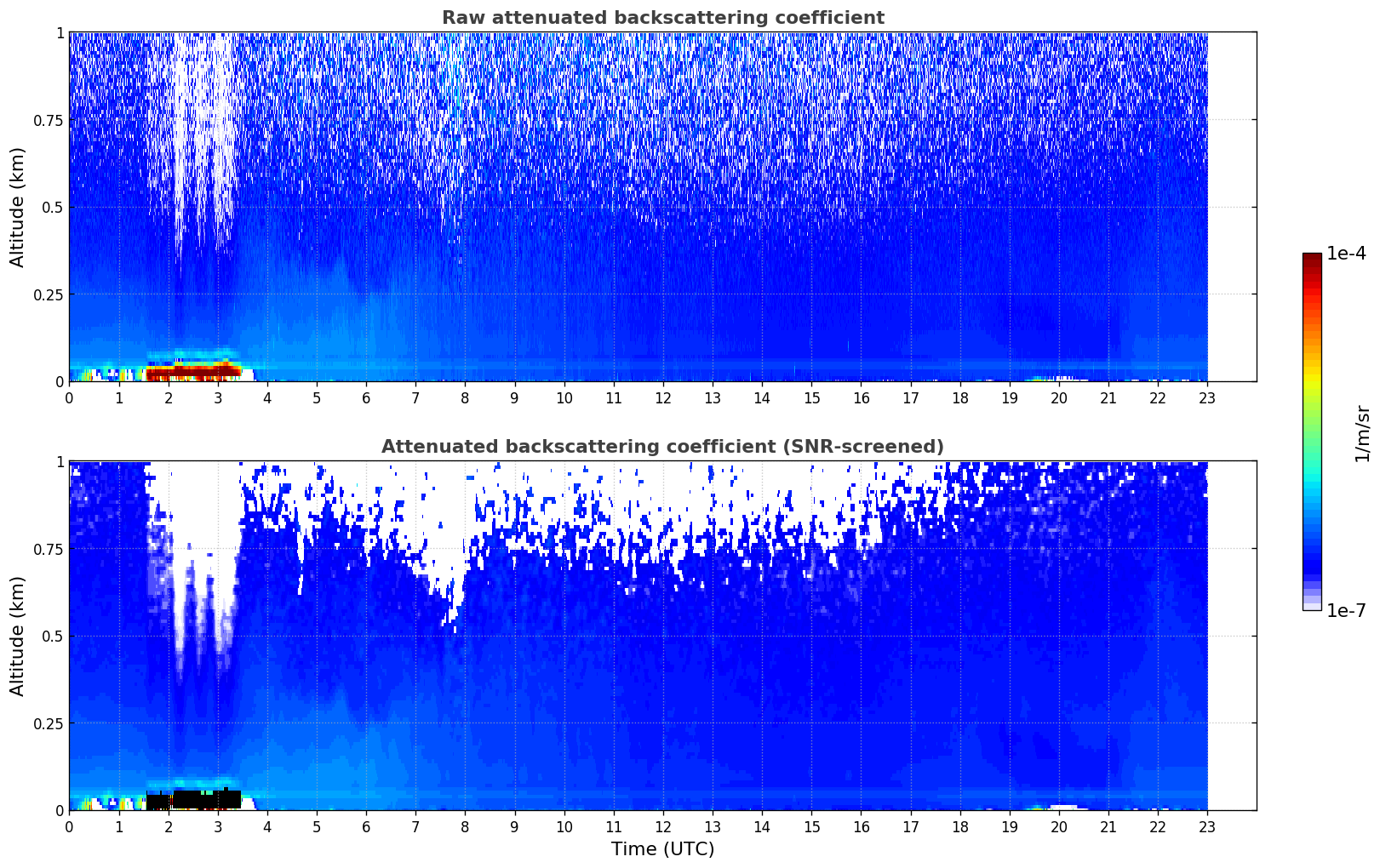Screen dimensions: 1380x868
Task: Click the hour 18 tick on top plot axis
Action: point(959,397)
